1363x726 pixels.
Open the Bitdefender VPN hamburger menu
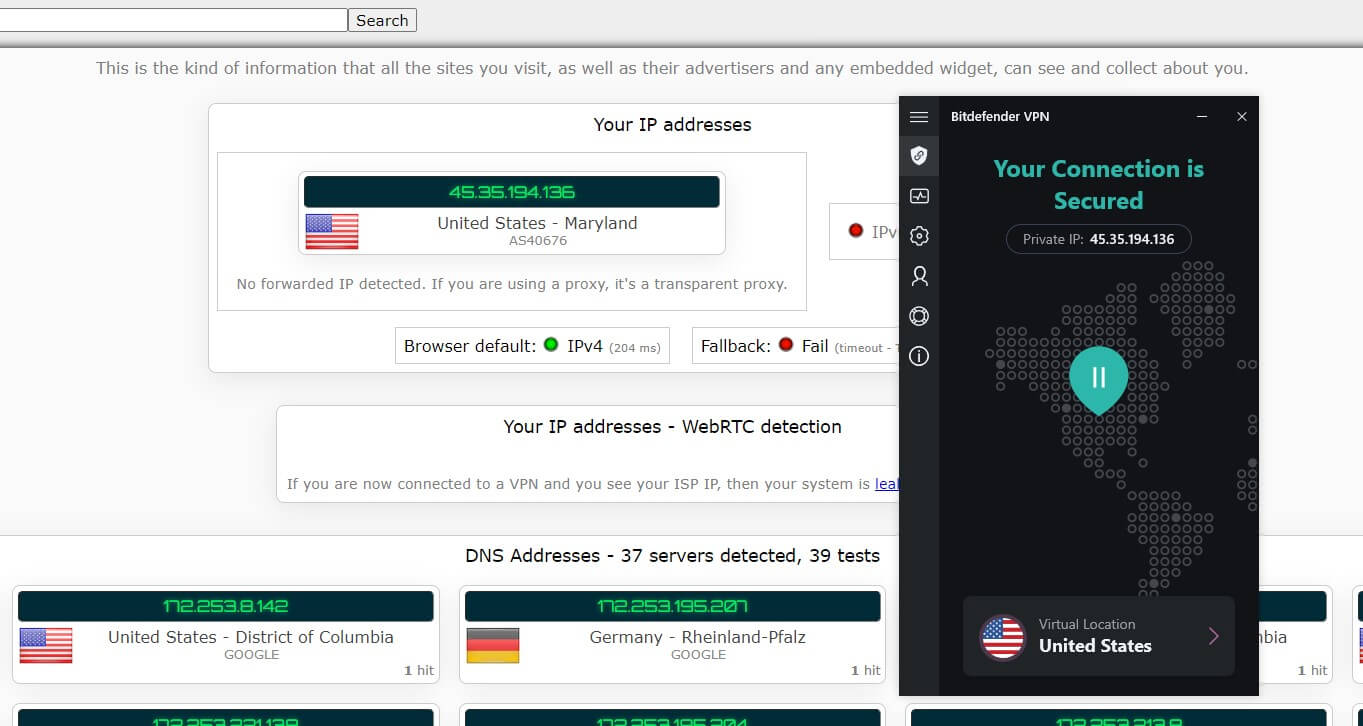click(919, 117)
